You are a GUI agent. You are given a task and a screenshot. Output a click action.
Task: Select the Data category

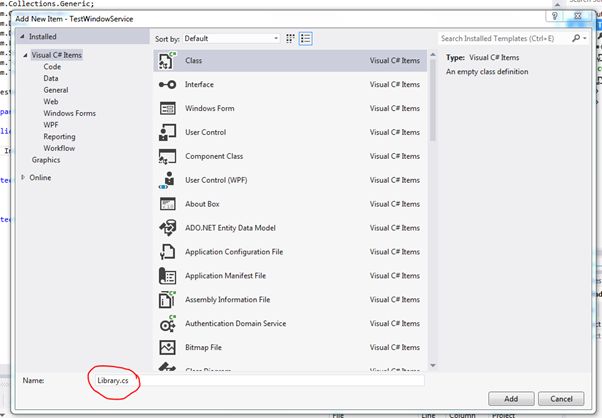[51, 78]
